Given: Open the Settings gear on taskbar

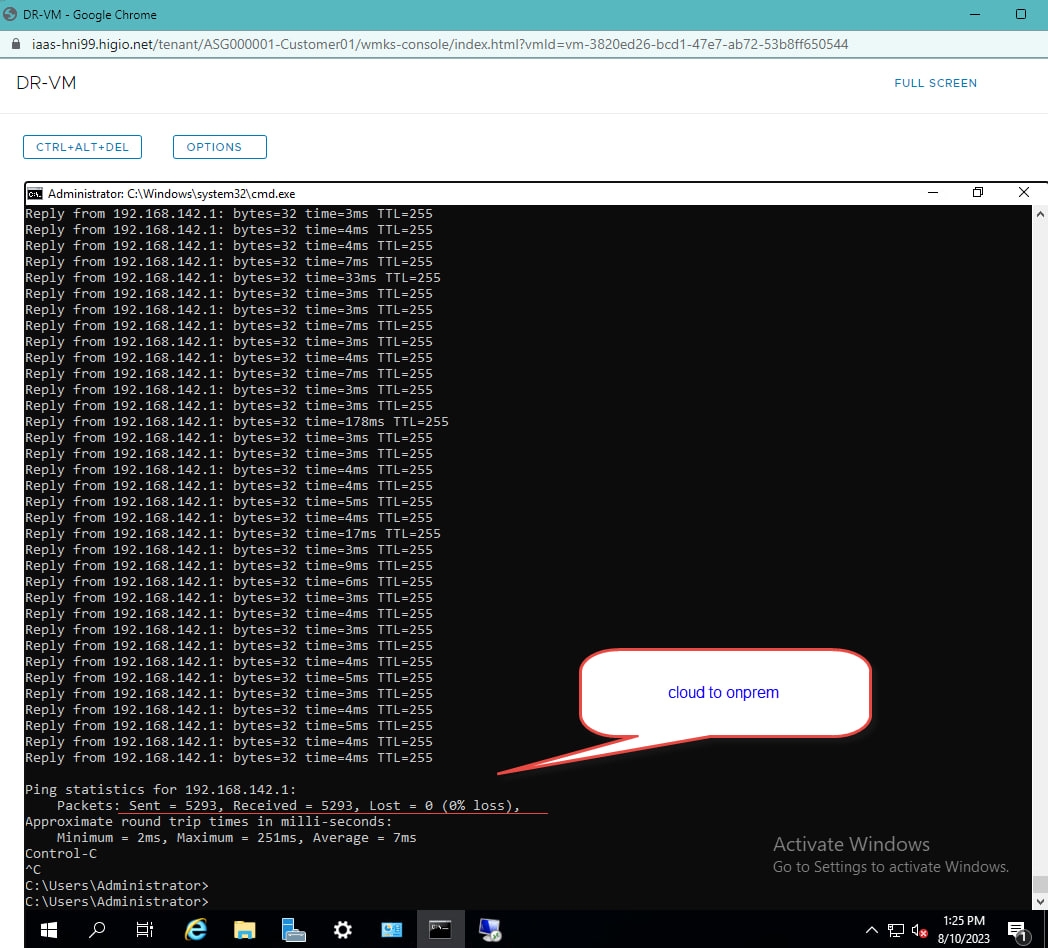Looking at the screenshot, I should point(343,930).
